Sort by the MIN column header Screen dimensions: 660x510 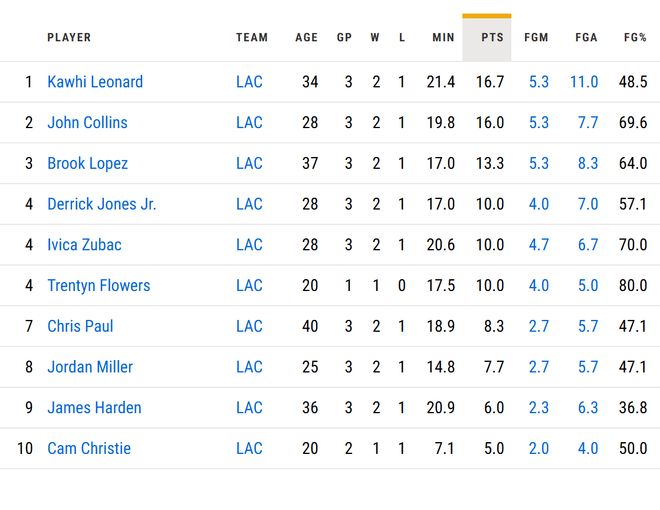(x=443, y=38)
